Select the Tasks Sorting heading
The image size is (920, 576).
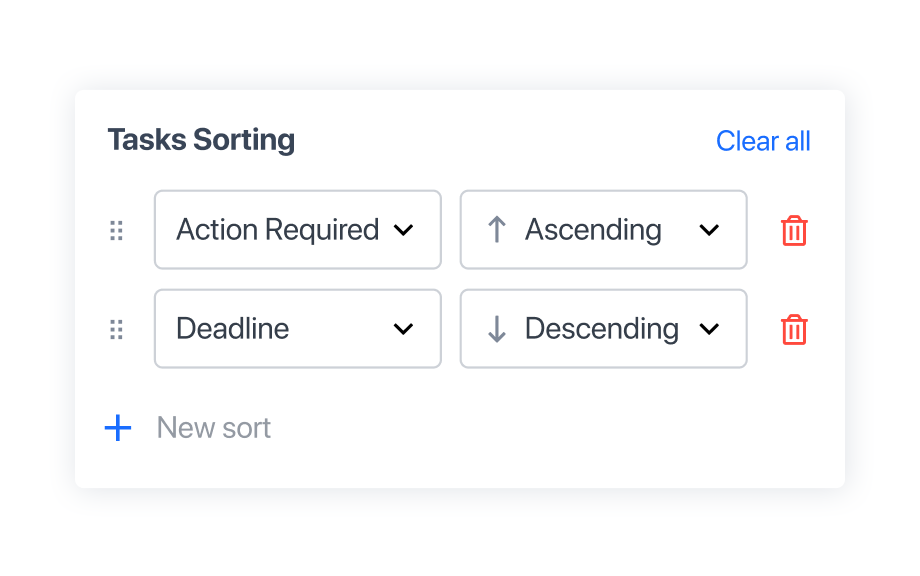[x=201, y=140]
